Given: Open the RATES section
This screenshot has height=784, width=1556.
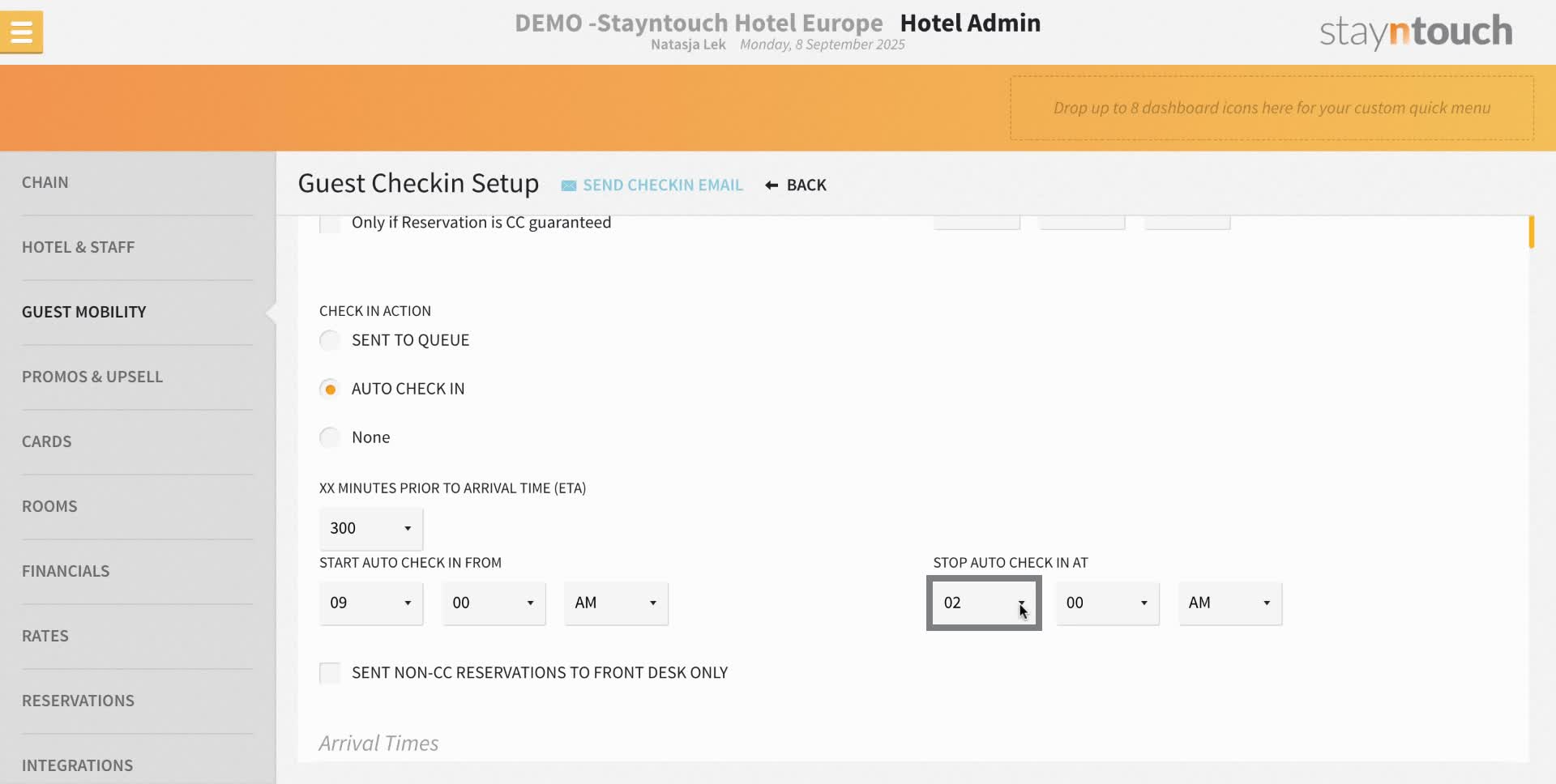Looking at the screenshot, I should pos(45,636).
